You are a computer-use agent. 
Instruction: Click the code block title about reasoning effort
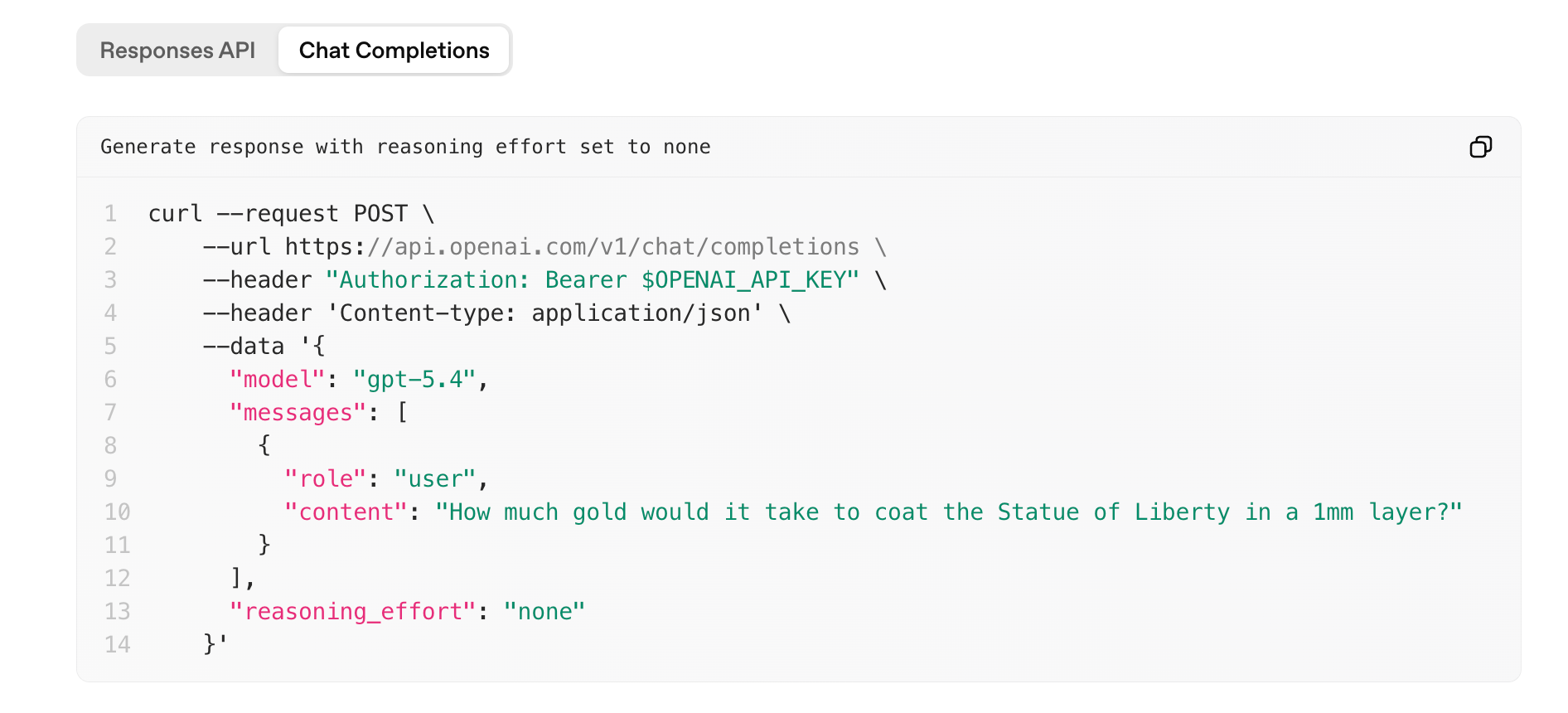405,147
